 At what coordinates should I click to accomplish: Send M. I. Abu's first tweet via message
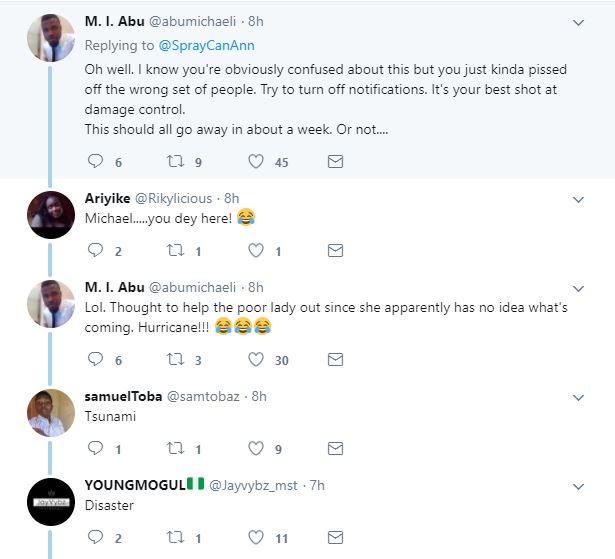click(336, 161)
